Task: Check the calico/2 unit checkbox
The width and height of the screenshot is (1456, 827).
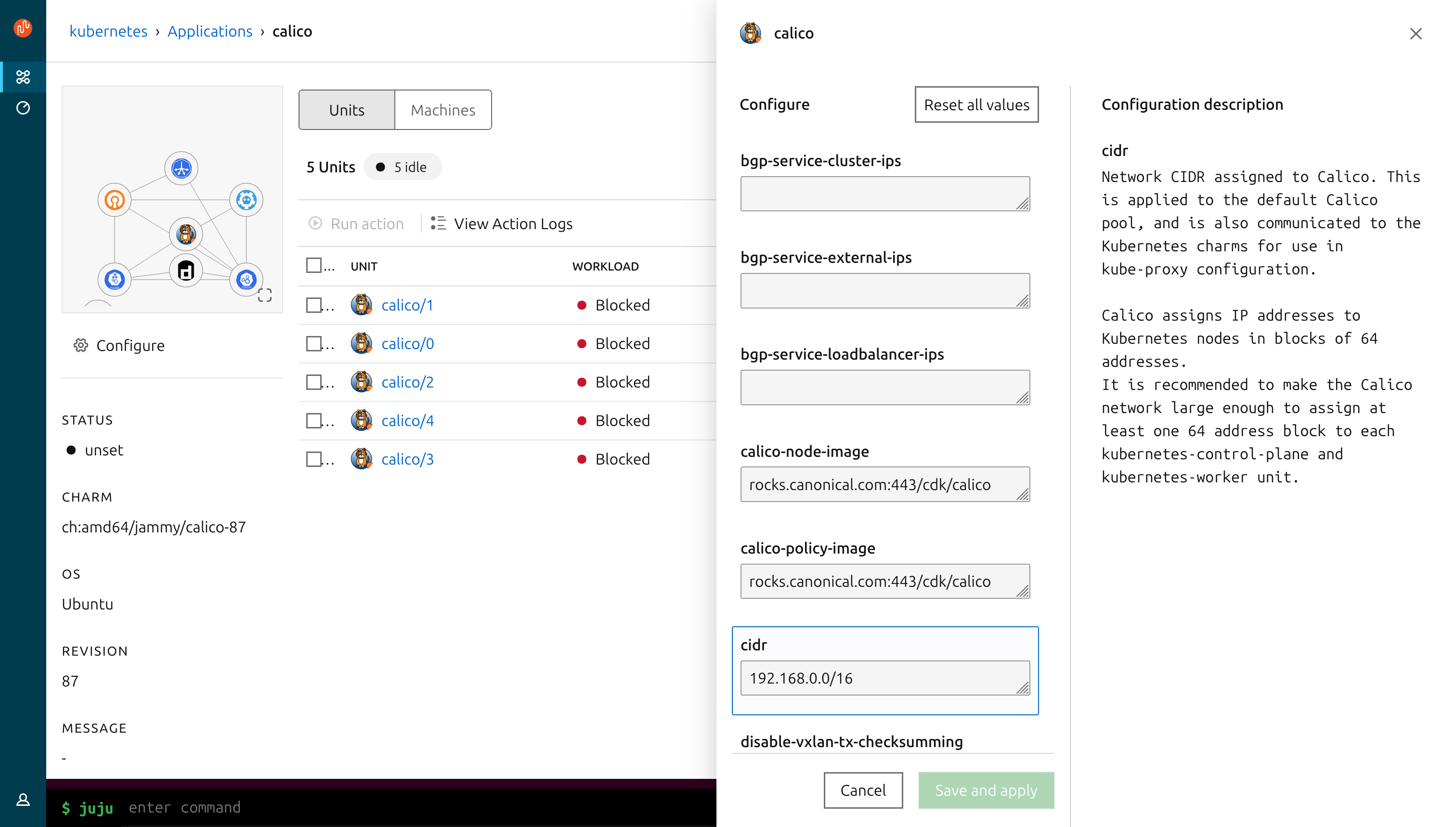Action: point(313,382)
